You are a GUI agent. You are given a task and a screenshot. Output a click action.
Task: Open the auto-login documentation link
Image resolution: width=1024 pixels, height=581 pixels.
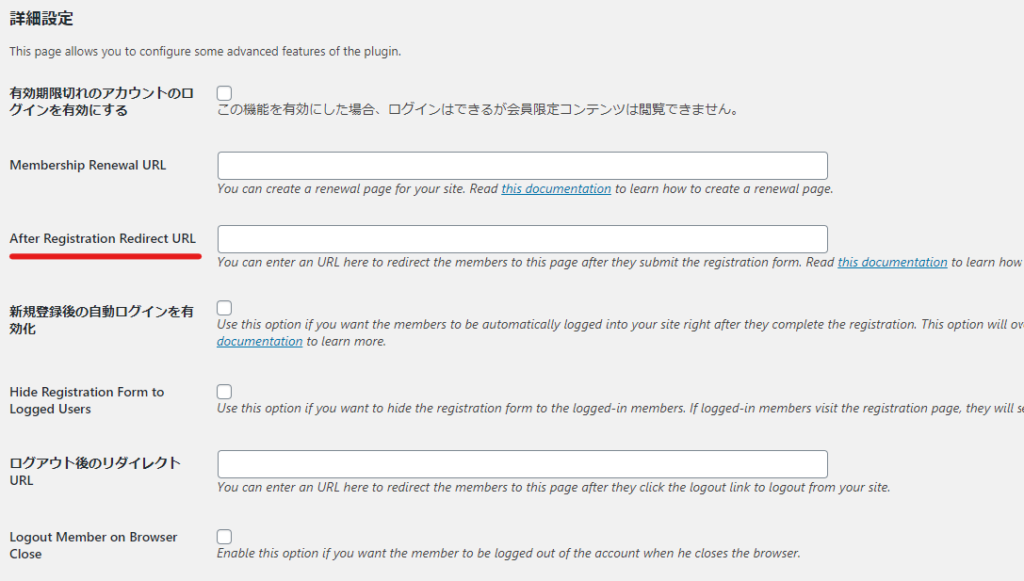260,341
